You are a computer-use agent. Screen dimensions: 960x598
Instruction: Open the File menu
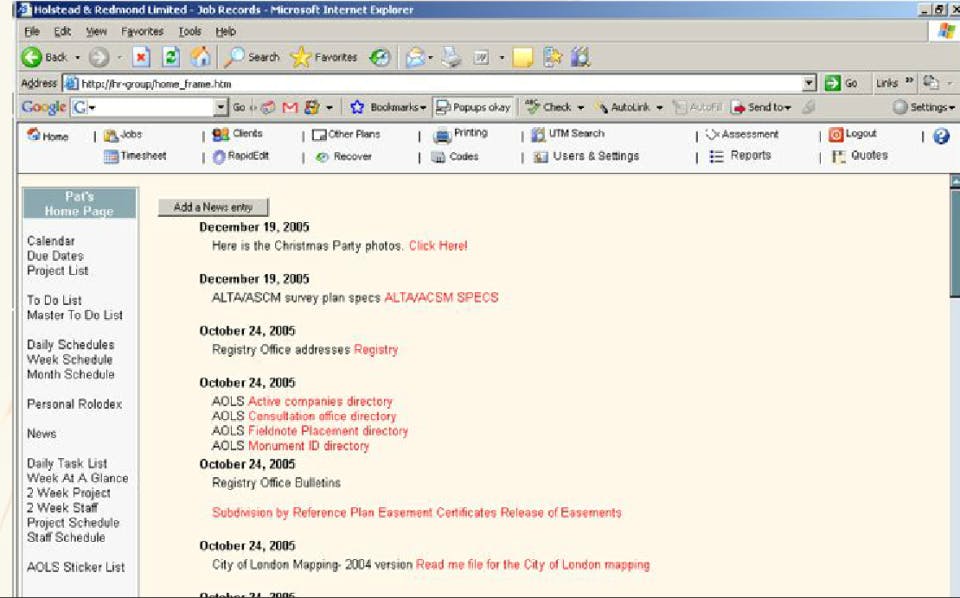point(32,31)
